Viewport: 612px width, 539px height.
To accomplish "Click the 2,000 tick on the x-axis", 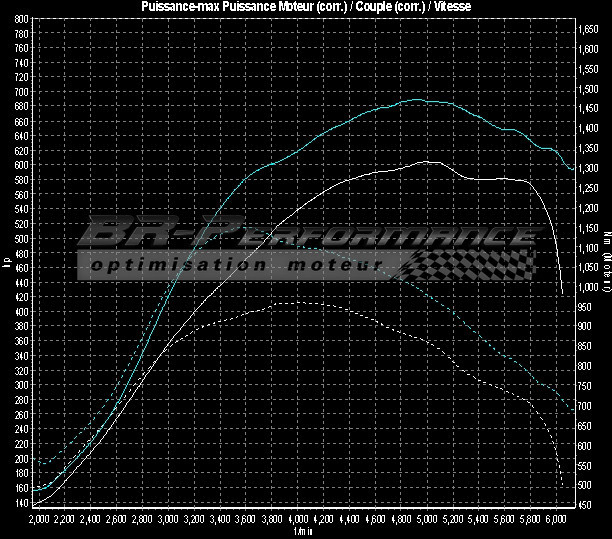I will coord(39,520).
